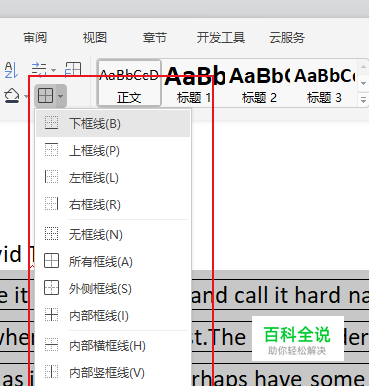Select 内部竖框线(V) inside vertical border
This screenshot has width=369, height=386.
[x=113, y=372]
